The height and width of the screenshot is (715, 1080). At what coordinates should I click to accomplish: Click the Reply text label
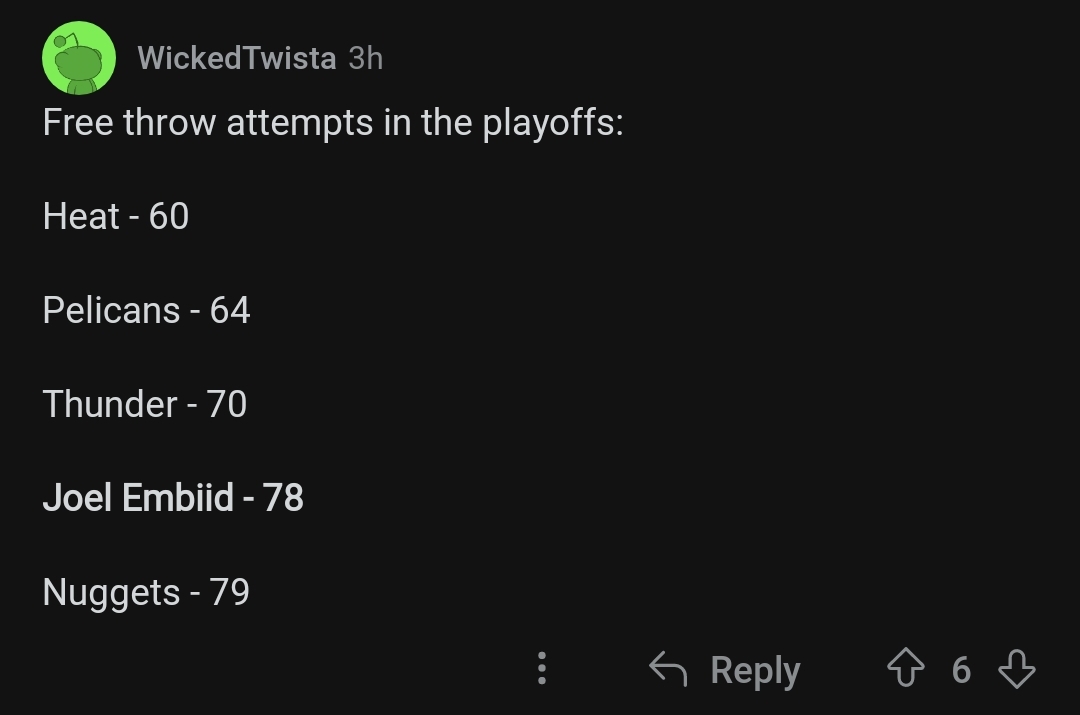pos(755,670)
